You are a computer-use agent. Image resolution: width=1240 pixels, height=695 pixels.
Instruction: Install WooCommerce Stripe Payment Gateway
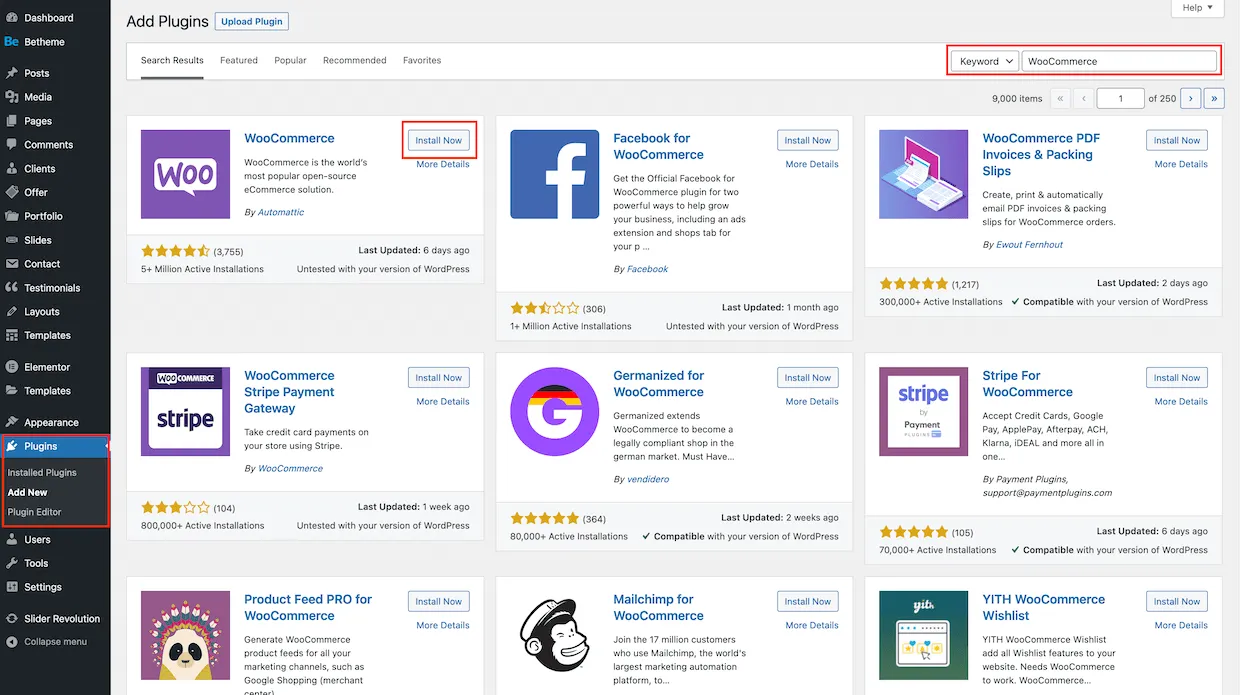439,378
